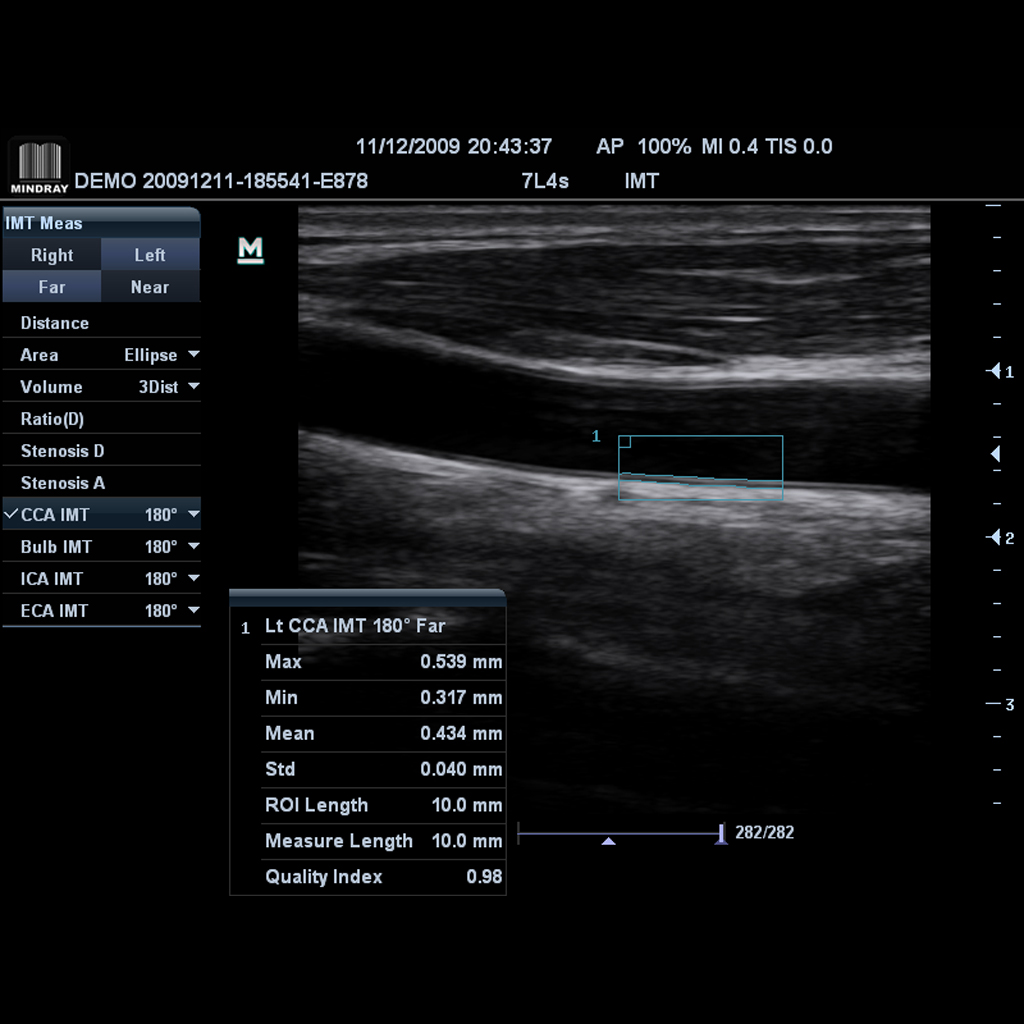The height and width of the screenshot is (1024, 1024).
Task: Click the cine playback position slider thumb
Action: [608, 841]
